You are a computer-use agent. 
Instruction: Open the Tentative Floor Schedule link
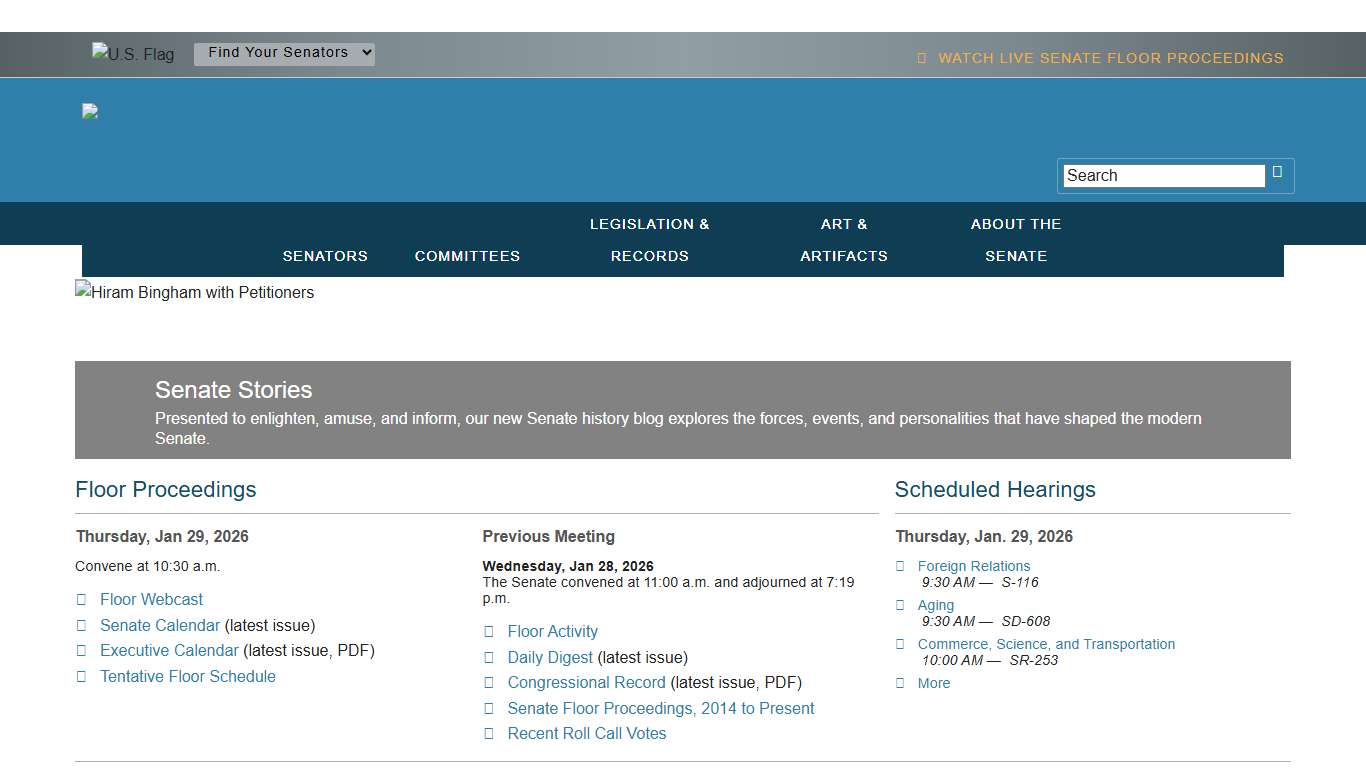click(x=188, y=677)
